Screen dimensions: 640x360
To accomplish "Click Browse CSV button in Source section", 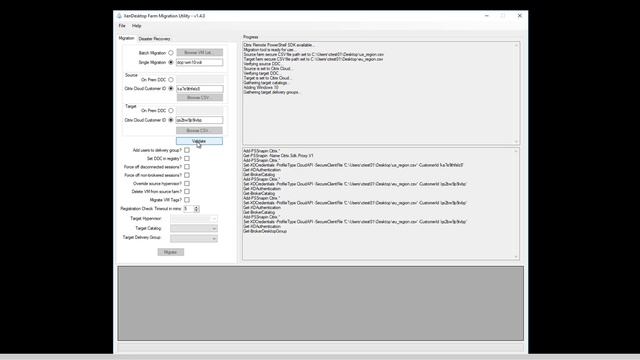I will pos(200,98).
